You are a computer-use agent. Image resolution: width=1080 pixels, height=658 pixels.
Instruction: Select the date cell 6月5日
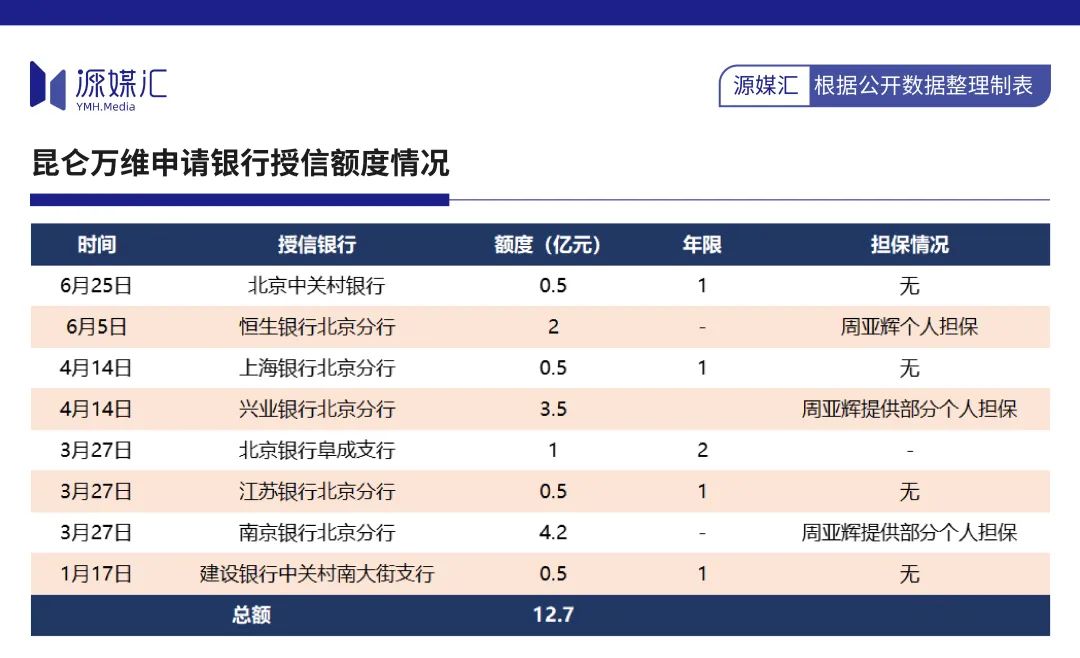pos(96,327)
